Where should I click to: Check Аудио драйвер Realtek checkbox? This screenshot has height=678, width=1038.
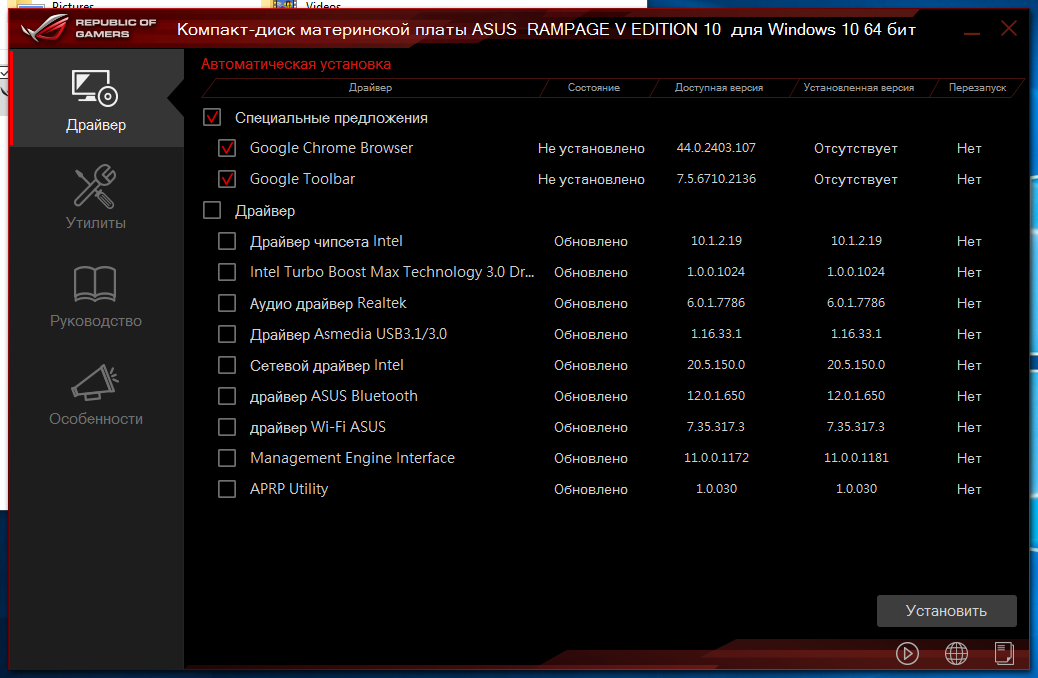[227, 303]
